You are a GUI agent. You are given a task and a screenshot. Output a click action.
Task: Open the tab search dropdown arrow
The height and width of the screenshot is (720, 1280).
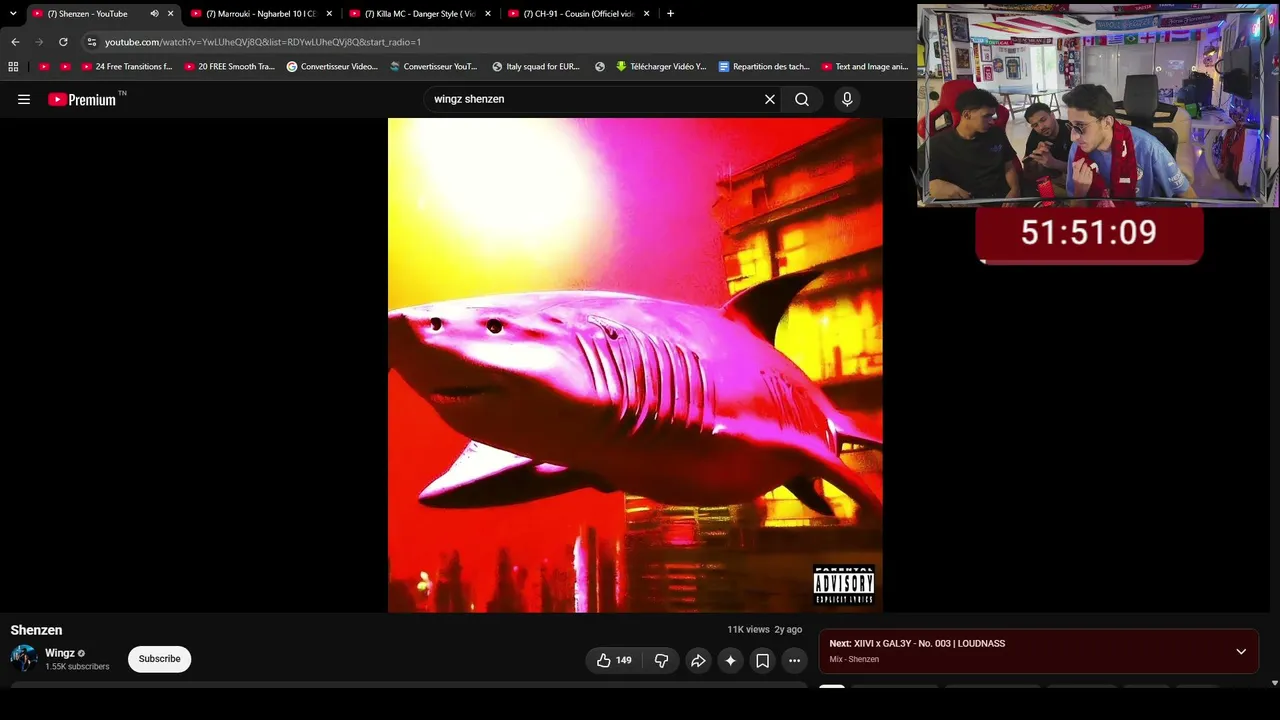click(13, 14)
